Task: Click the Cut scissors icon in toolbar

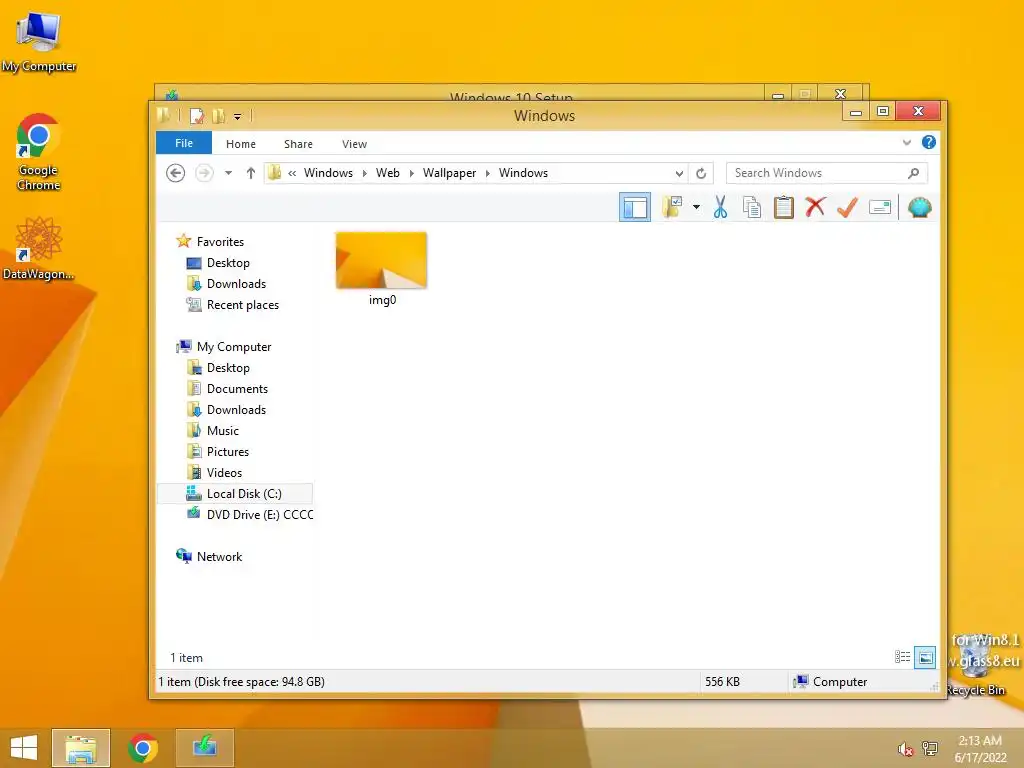Action: tap(720, 208)
